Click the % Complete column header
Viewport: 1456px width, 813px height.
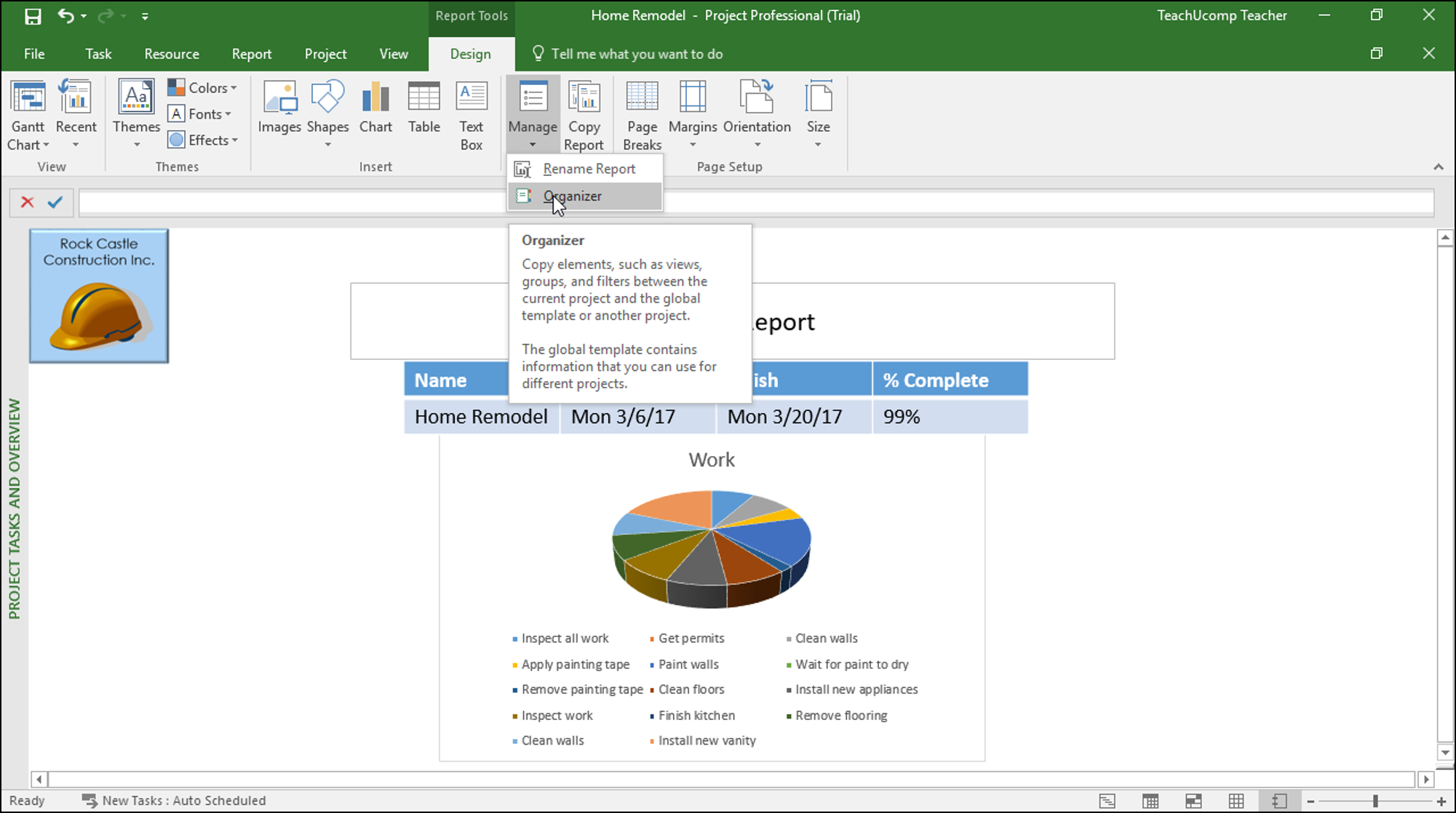tap(950, 380)
